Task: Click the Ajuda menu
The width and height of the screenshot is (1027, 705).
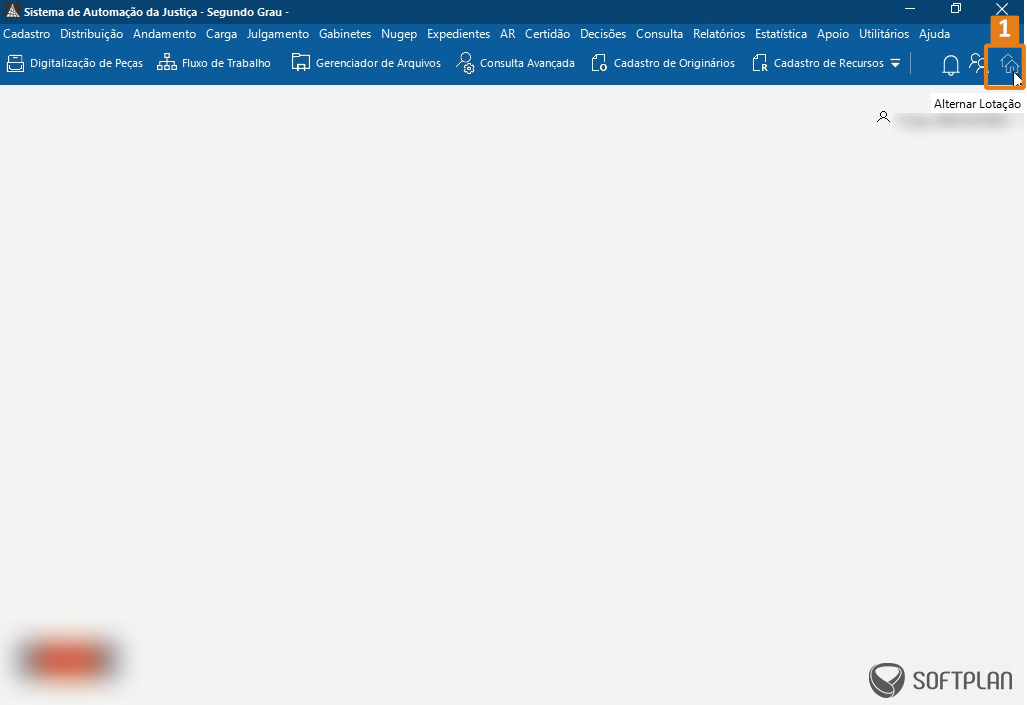Action: [x=934, y=34]
